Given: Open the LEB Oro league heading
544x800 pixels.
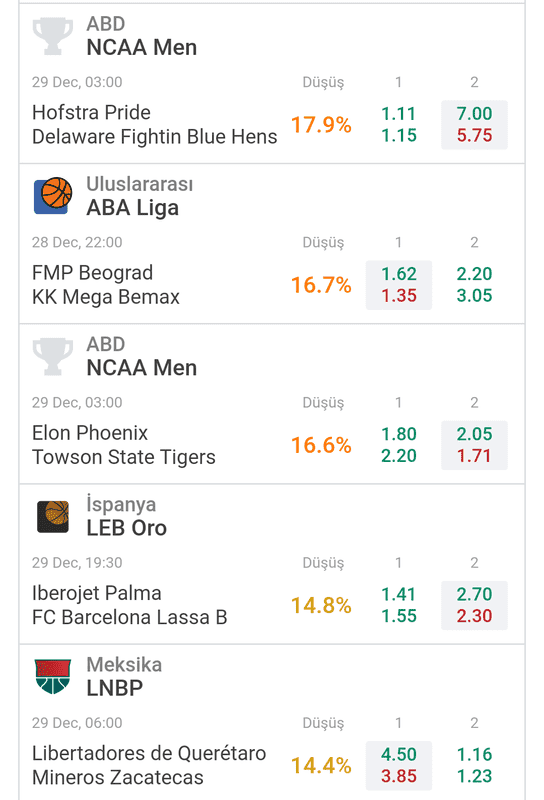Looking at the screenshot, I should point(127,528).
